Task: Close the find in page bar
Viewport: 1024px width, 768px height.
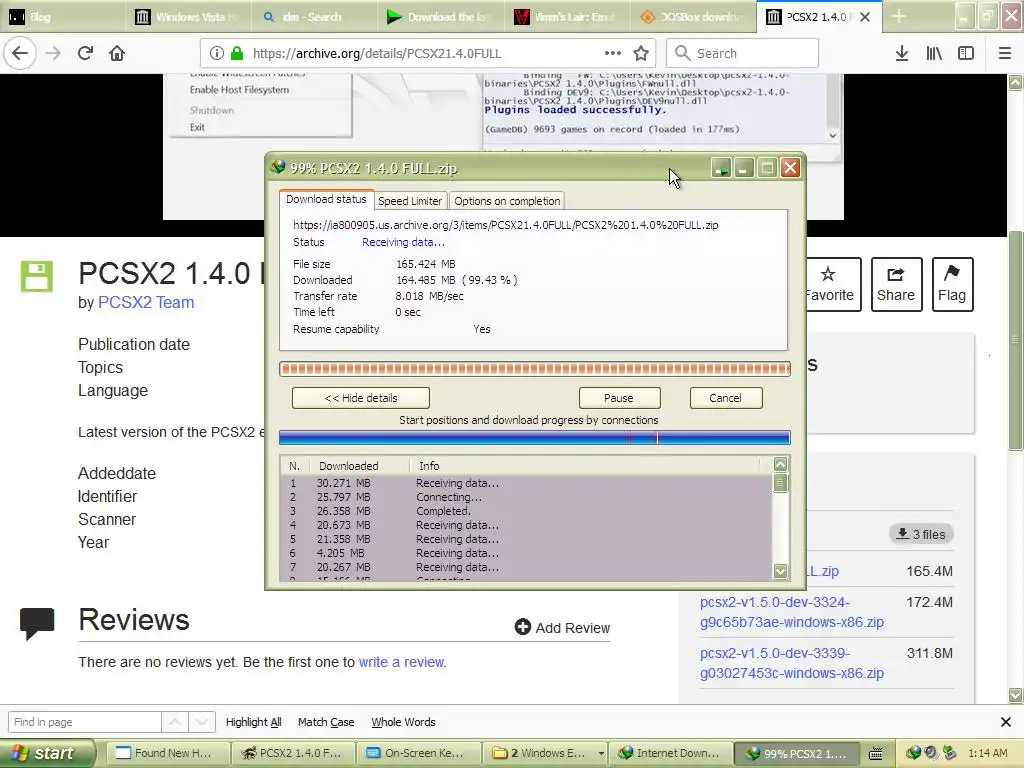Action: (1006, 722)
